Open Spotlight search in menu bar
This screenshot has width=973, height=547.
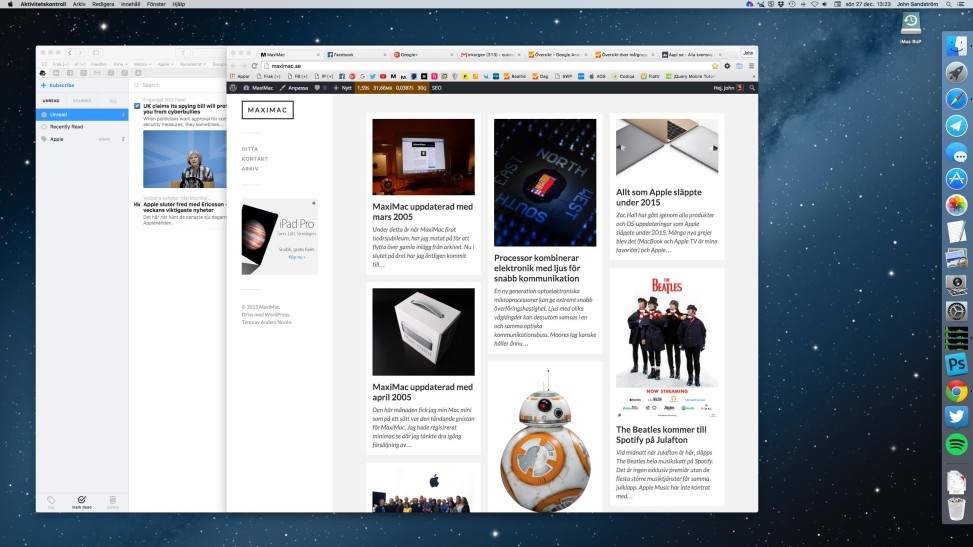tap(949, 4)
